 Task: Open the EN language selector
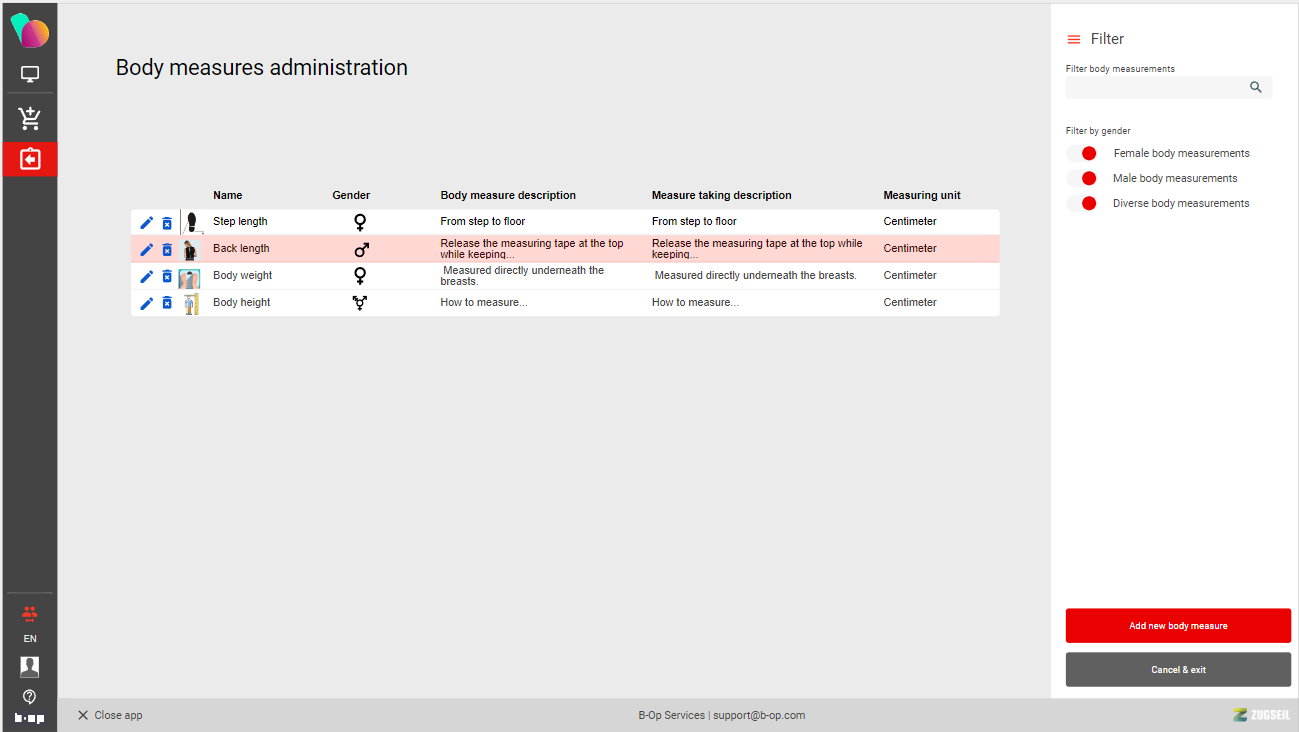[30, 638]
